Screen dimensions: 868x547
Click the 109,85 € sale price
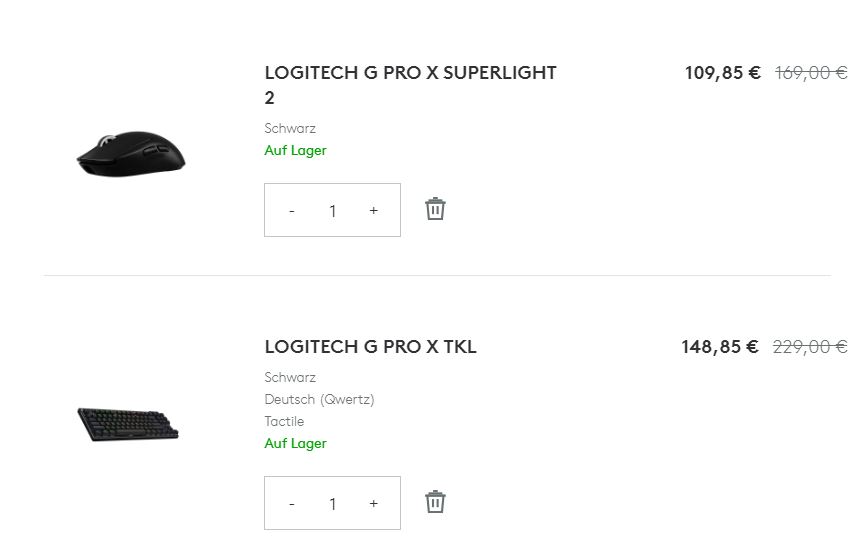click(722, 73)
